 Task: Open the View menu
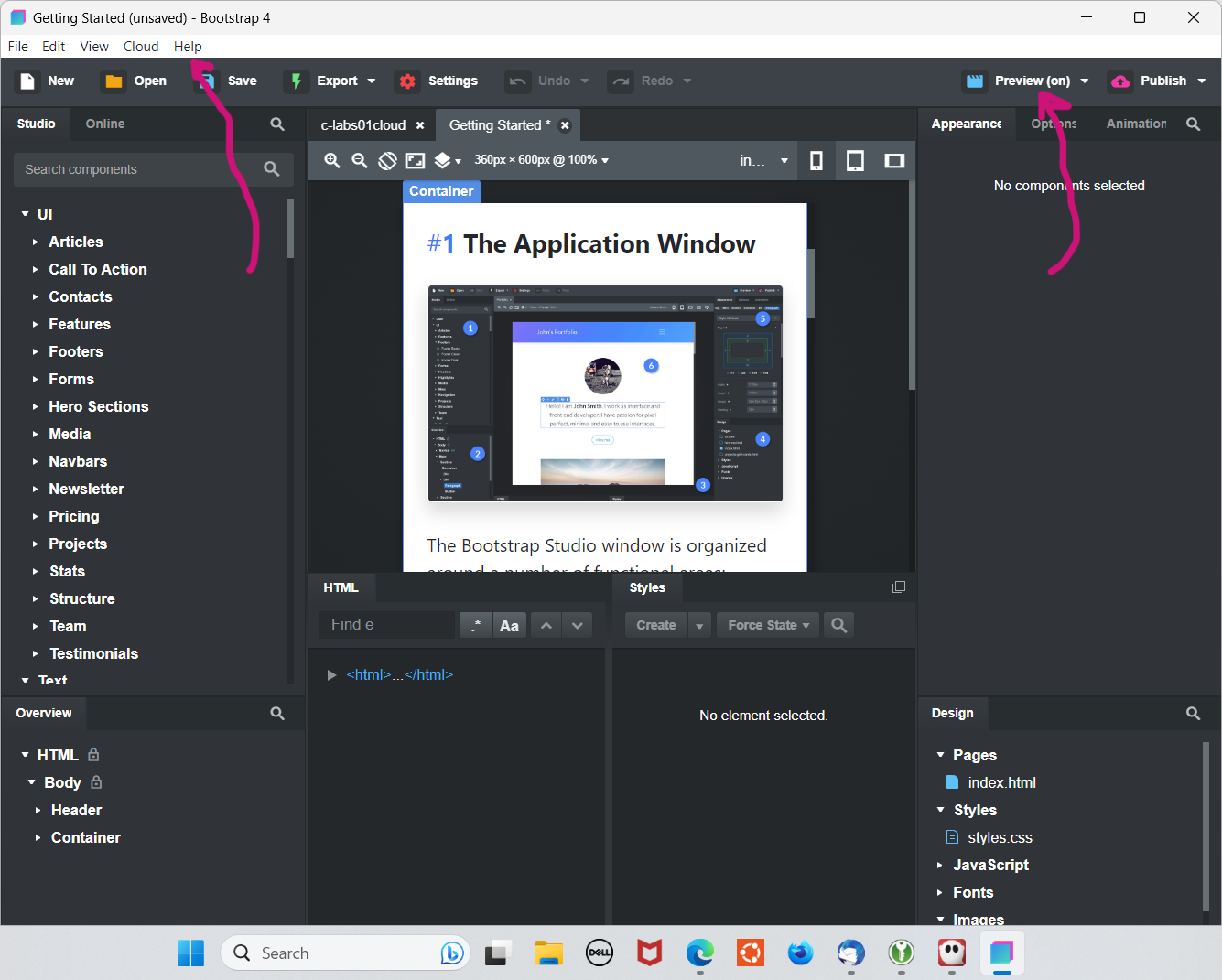[94, 47]
